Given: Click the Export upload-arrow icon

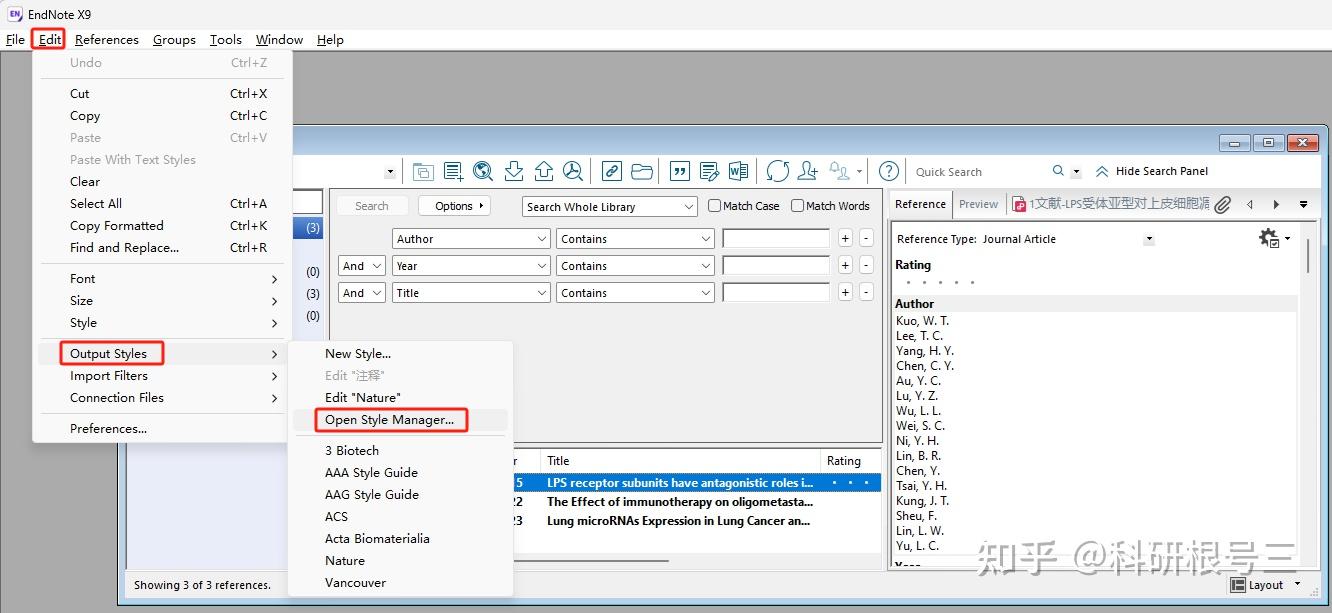Looking at the screenshot, I should 543,171.
